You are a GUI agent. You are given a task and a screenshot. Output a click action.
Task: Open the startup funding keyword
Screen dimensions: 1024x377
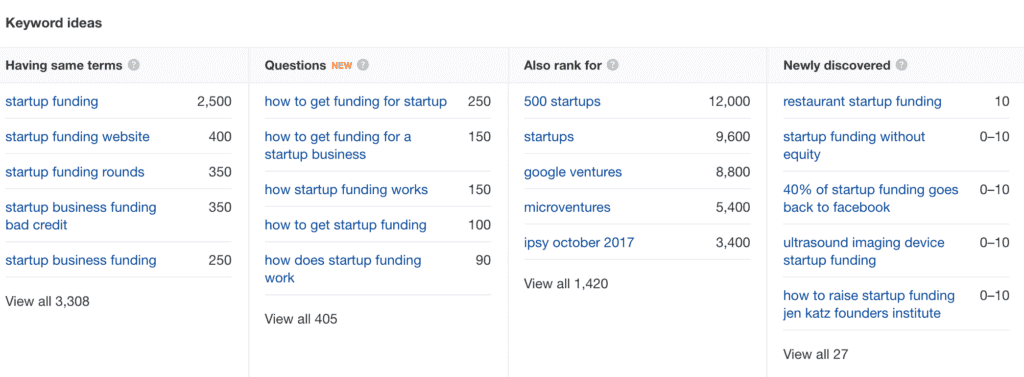(x=52, y=101)
